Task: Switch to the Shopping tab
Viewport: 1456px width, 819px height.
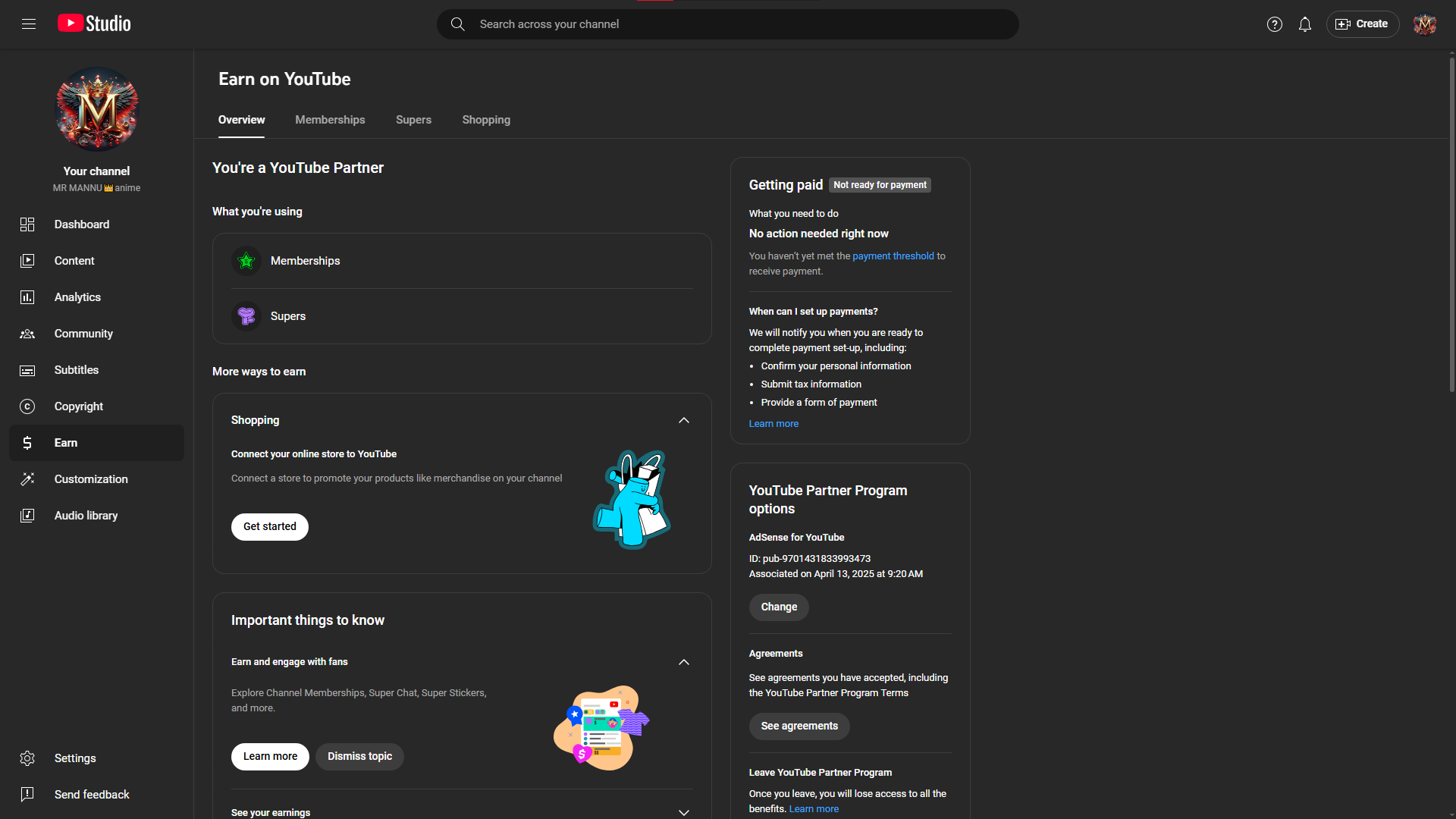Action: (486, 120)
